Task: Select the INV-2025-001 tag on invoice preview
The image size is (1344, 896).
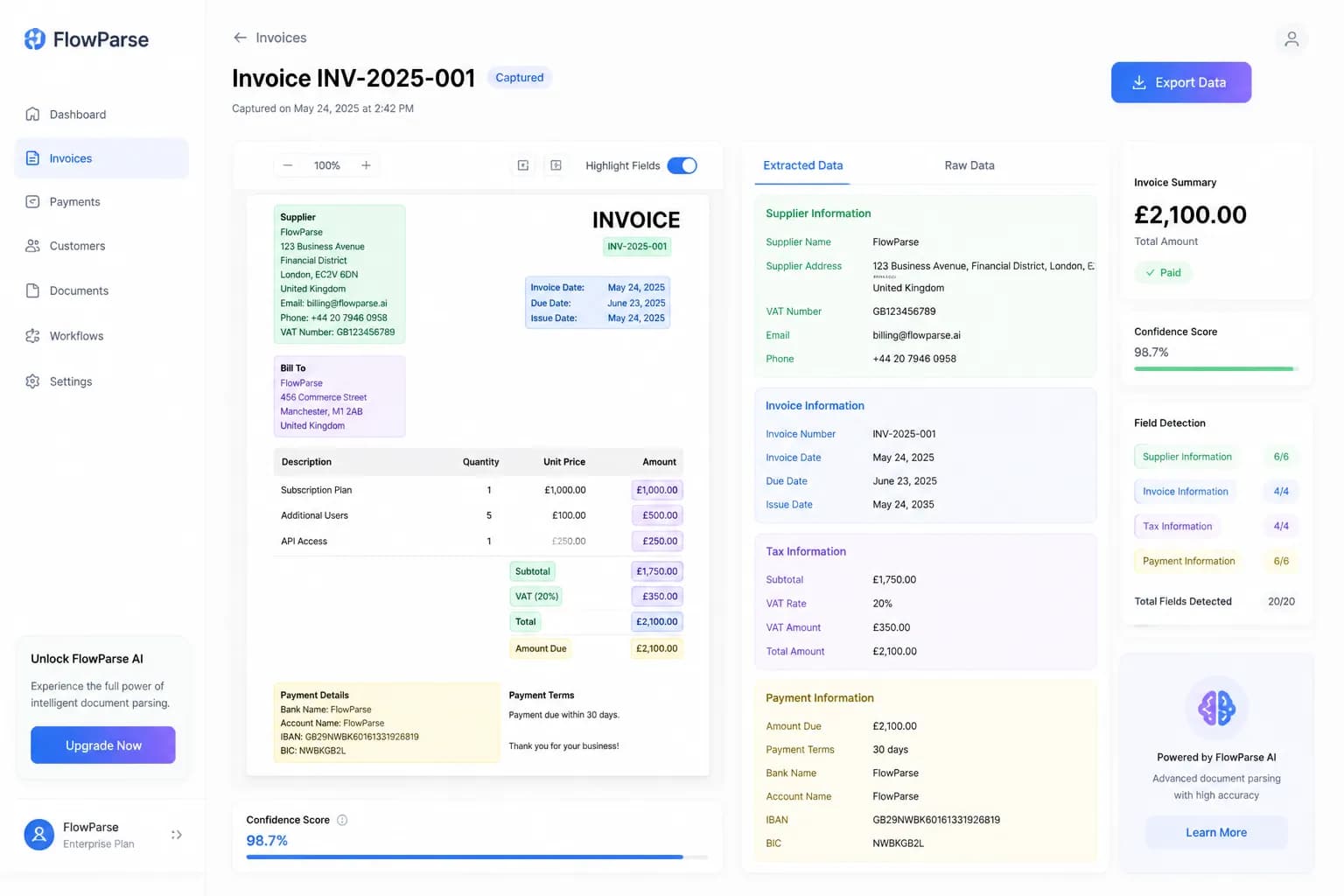Action: pos(637,246)
